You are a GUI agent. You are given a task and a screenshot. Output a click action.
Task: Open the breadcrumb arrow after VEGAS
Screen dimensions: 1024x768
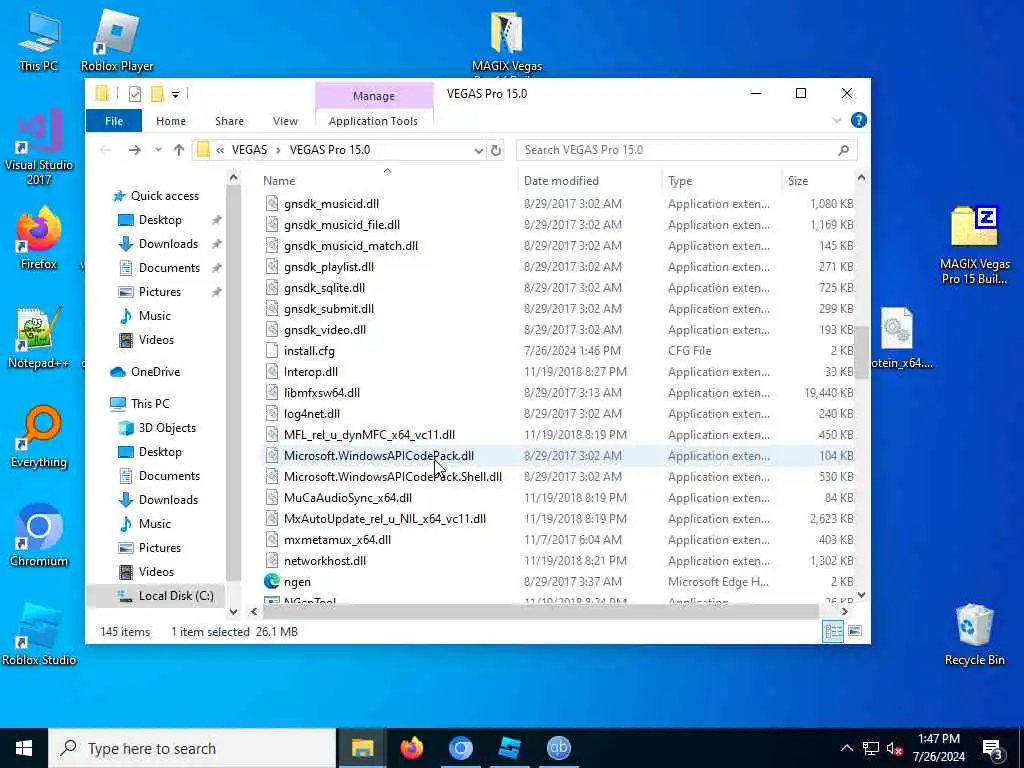point(278,150)
